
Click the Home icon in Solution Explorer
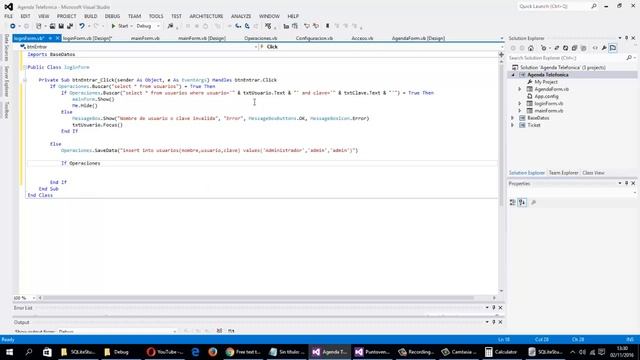point(531,48)
